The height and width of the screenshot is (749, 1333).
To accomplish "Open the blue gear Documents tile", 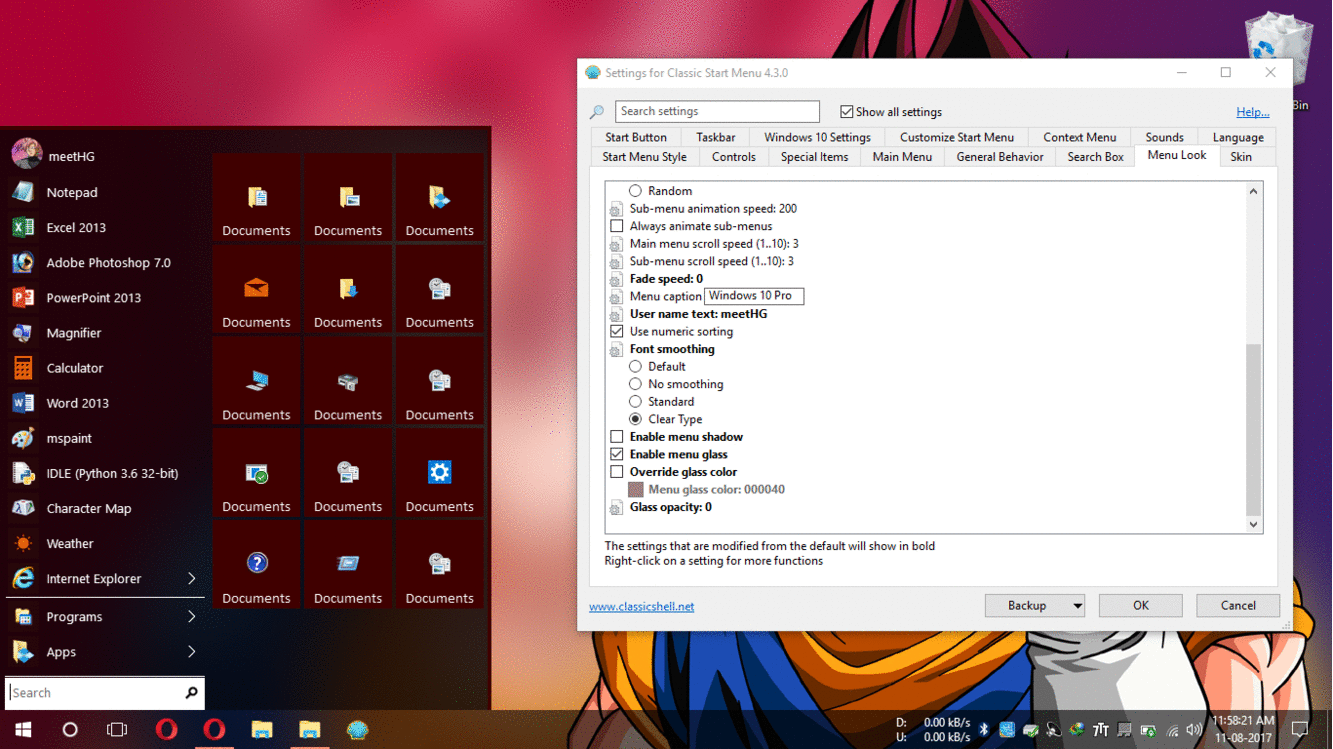I will click(439, 472).
